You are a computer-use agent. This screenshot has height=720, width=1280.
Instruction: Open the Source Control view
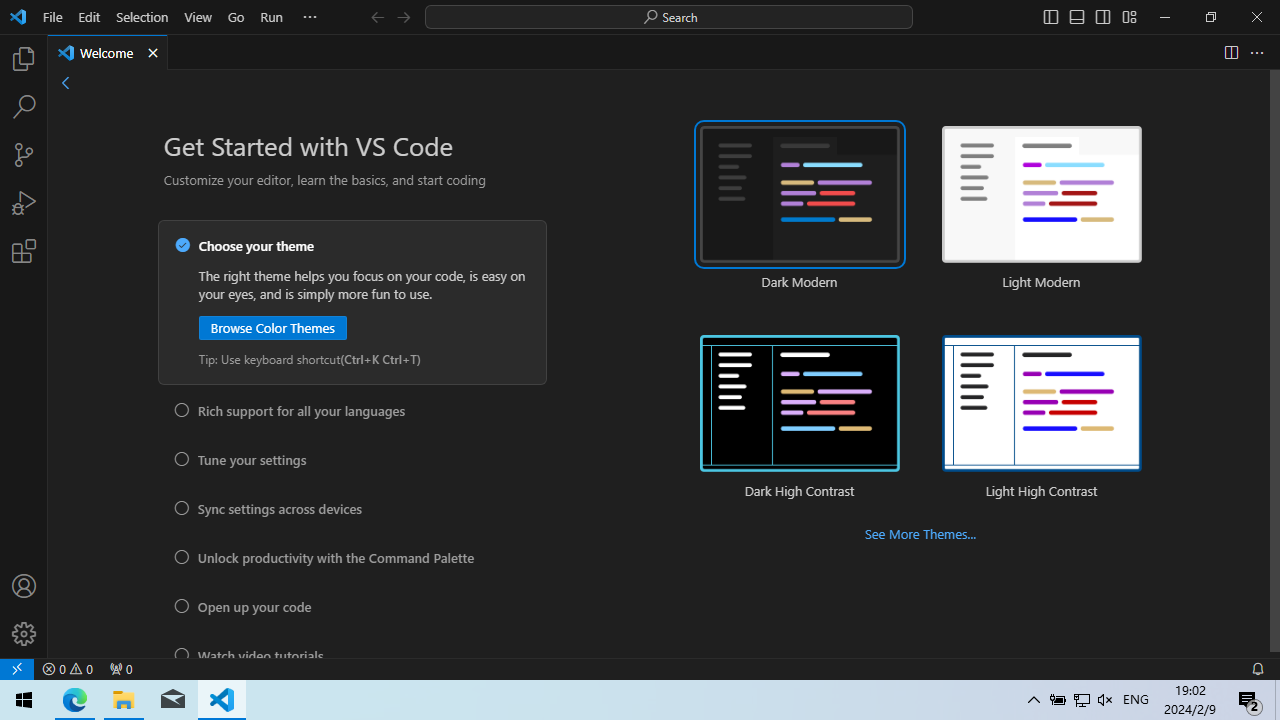click(x=24, y=155)
